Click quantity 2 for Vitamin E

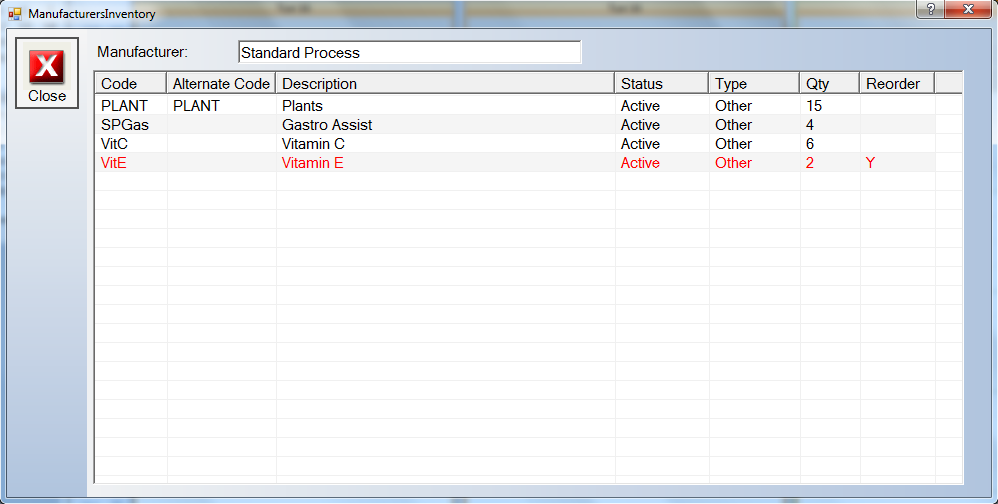(x=810, y=163)
